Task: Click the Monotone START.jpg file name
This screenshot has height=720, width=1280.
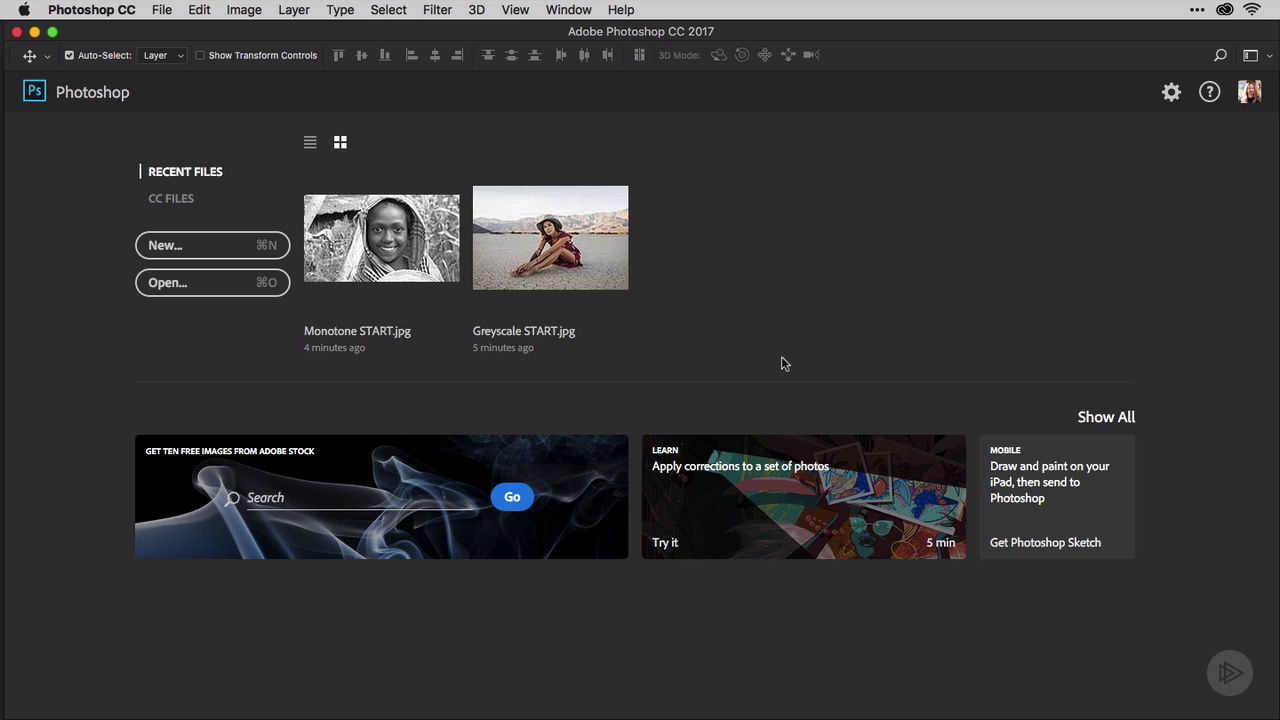Action: [357, 331]
